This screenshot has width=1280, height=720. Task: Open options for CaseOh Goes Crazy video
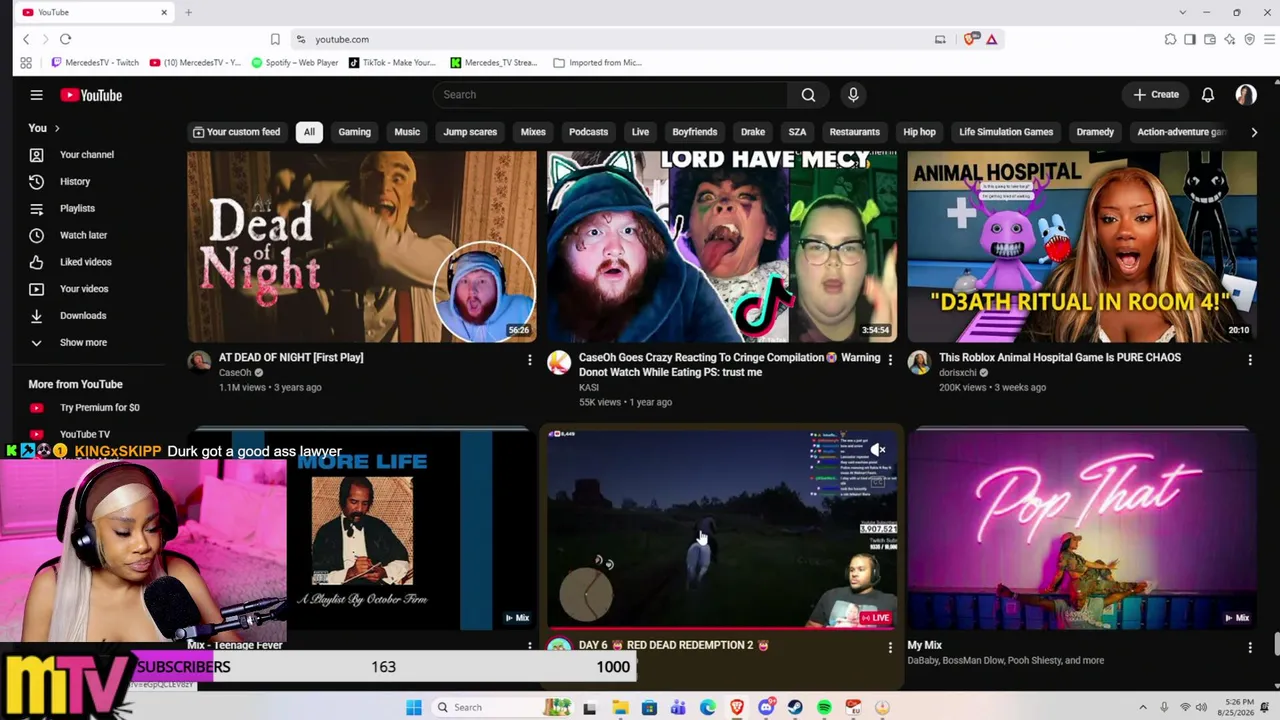[x=890, y=359]
